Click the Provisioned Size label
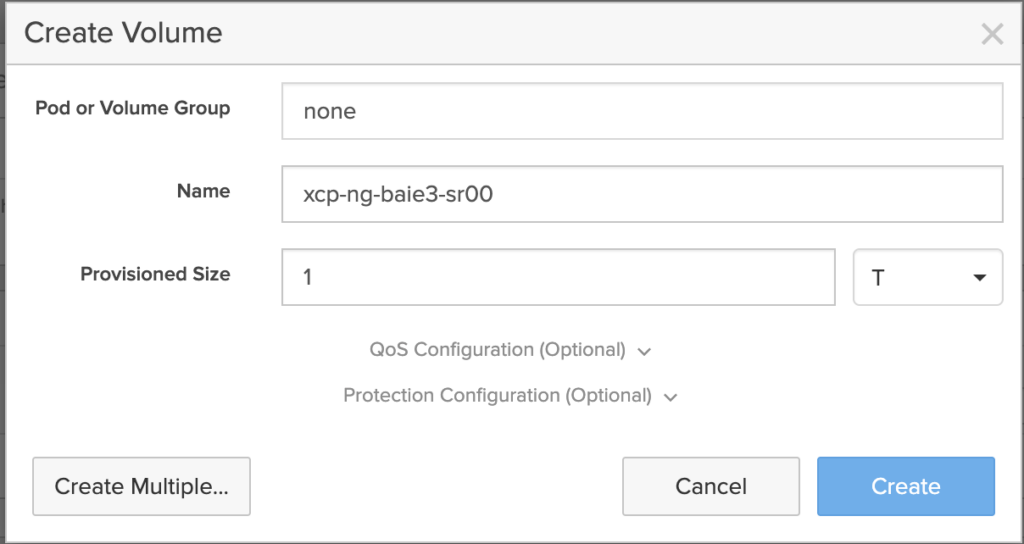The width and height of the screenshot is (1024, 544). (x=155, y=274)
